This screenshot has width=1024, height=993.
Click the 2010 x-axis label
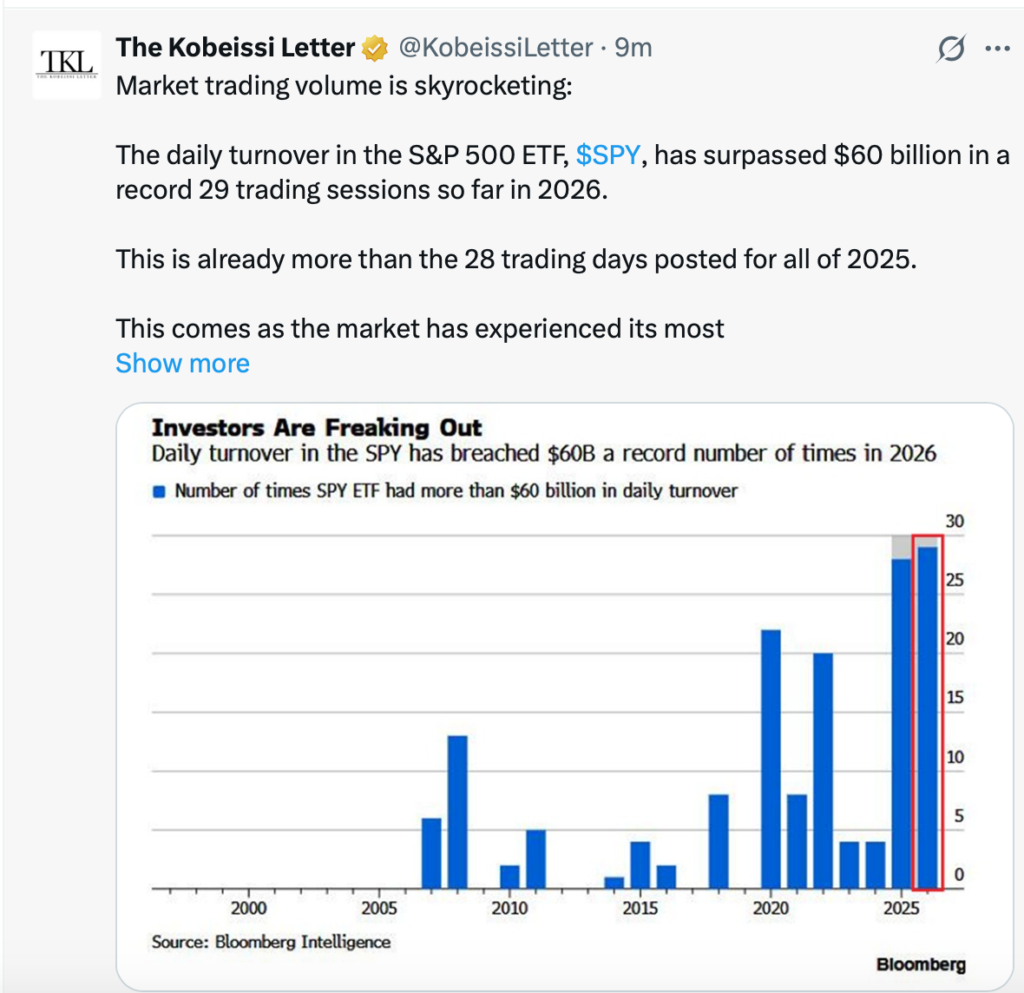(x=510, y=908)
